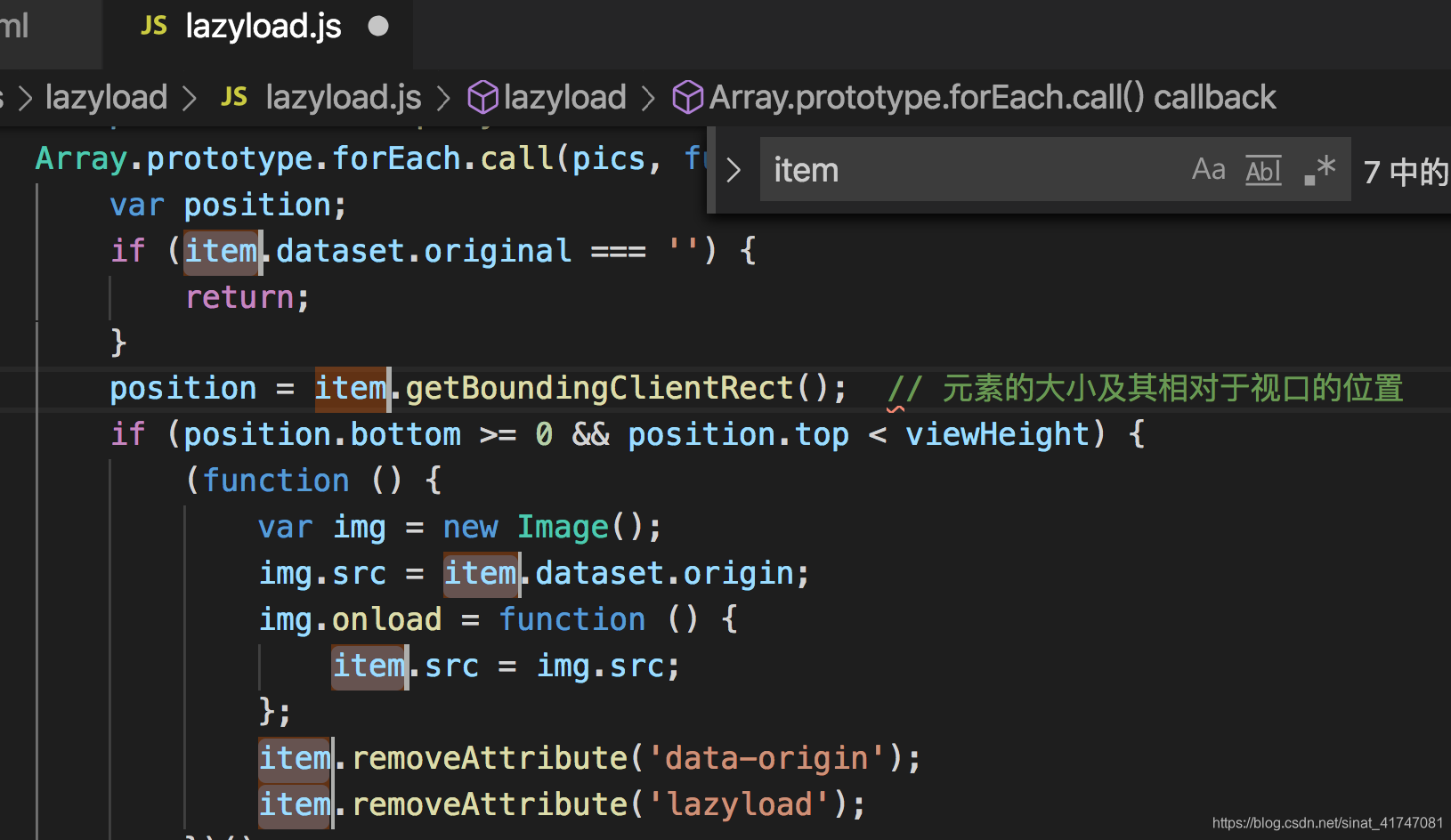Enable match case with the Aa icon
The height and width of the screenshot is (840, 1451).
[1208, 169]
